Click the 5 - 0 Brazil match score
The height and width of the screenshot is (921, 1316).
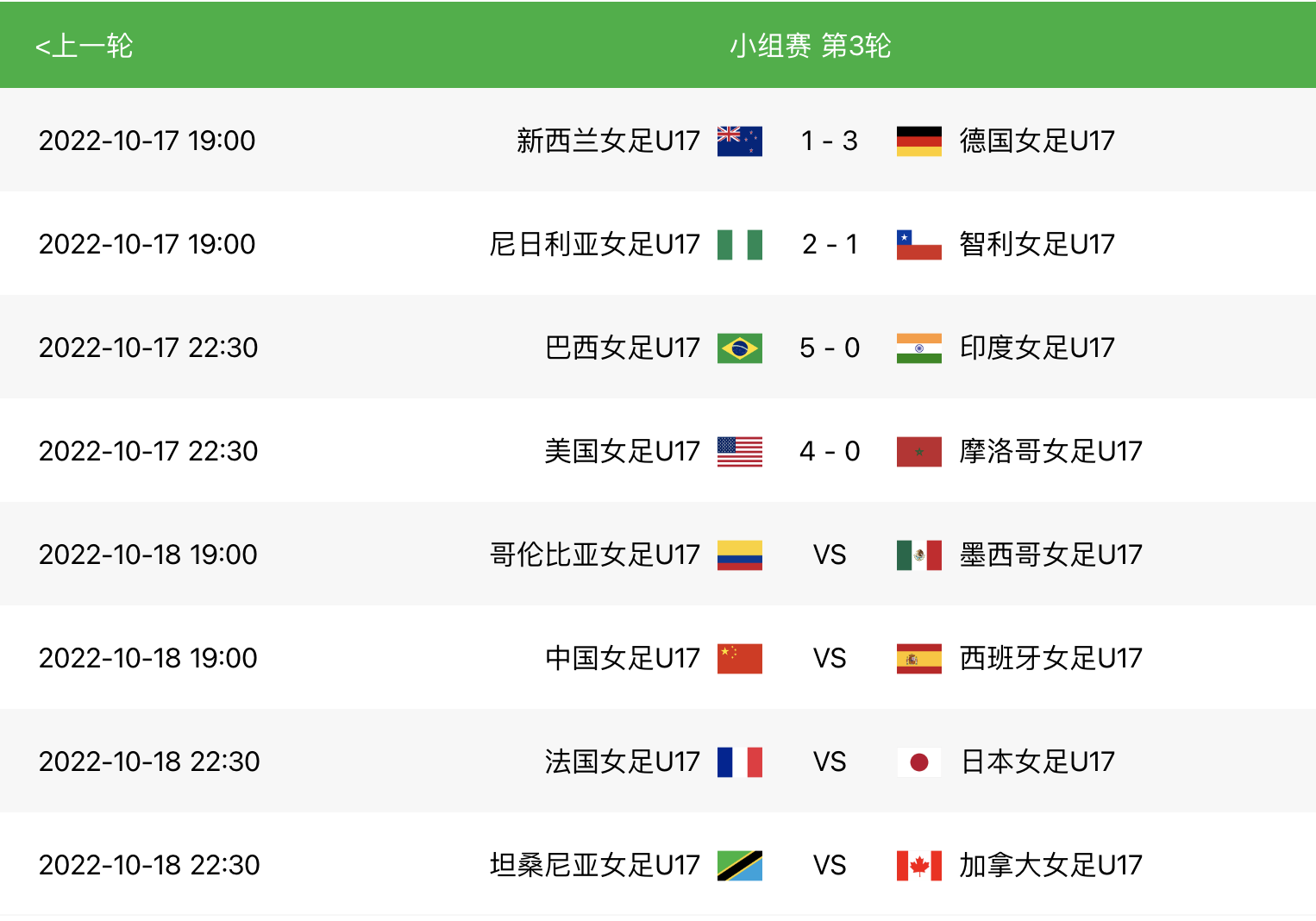tap(830, 348)
